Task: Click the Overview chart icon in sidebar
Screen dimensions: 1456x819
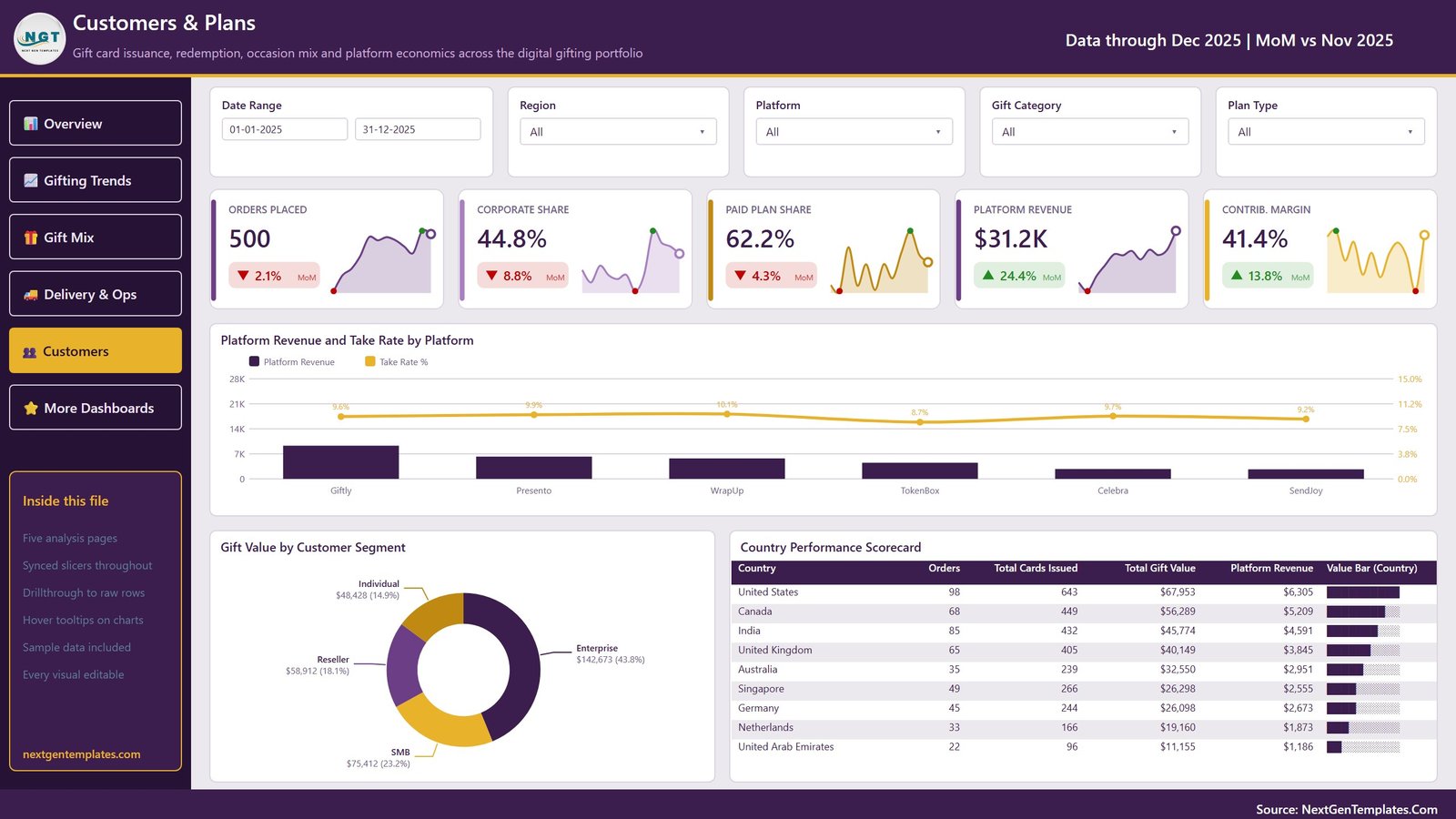Action: click(x=31, y=124)
